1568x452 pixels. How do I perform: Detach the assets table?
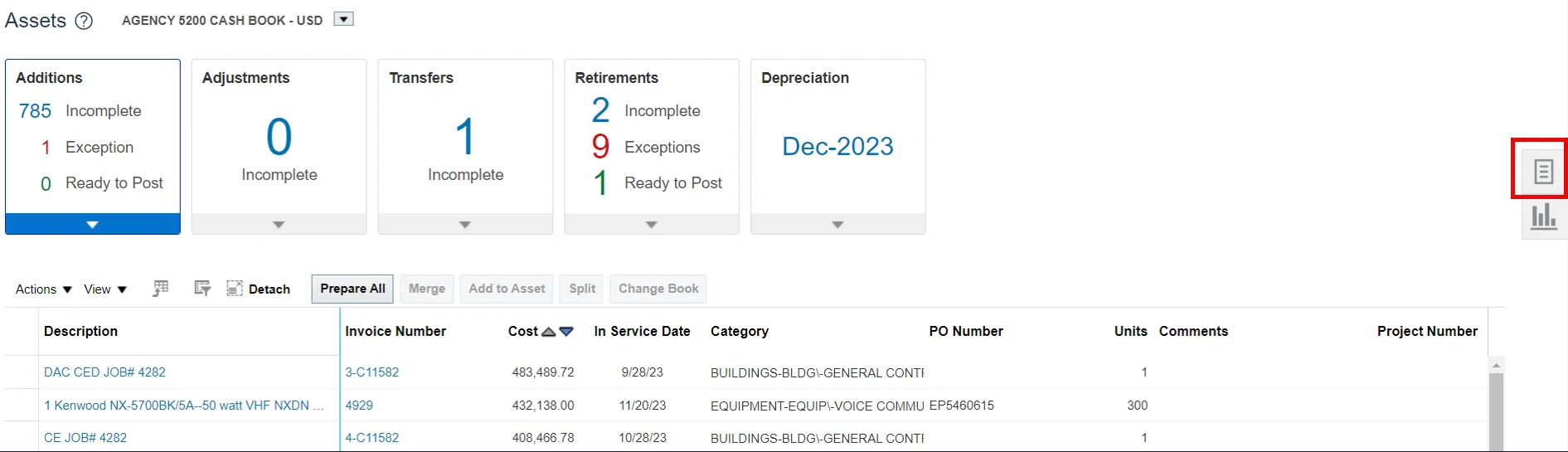pos(259,289)
